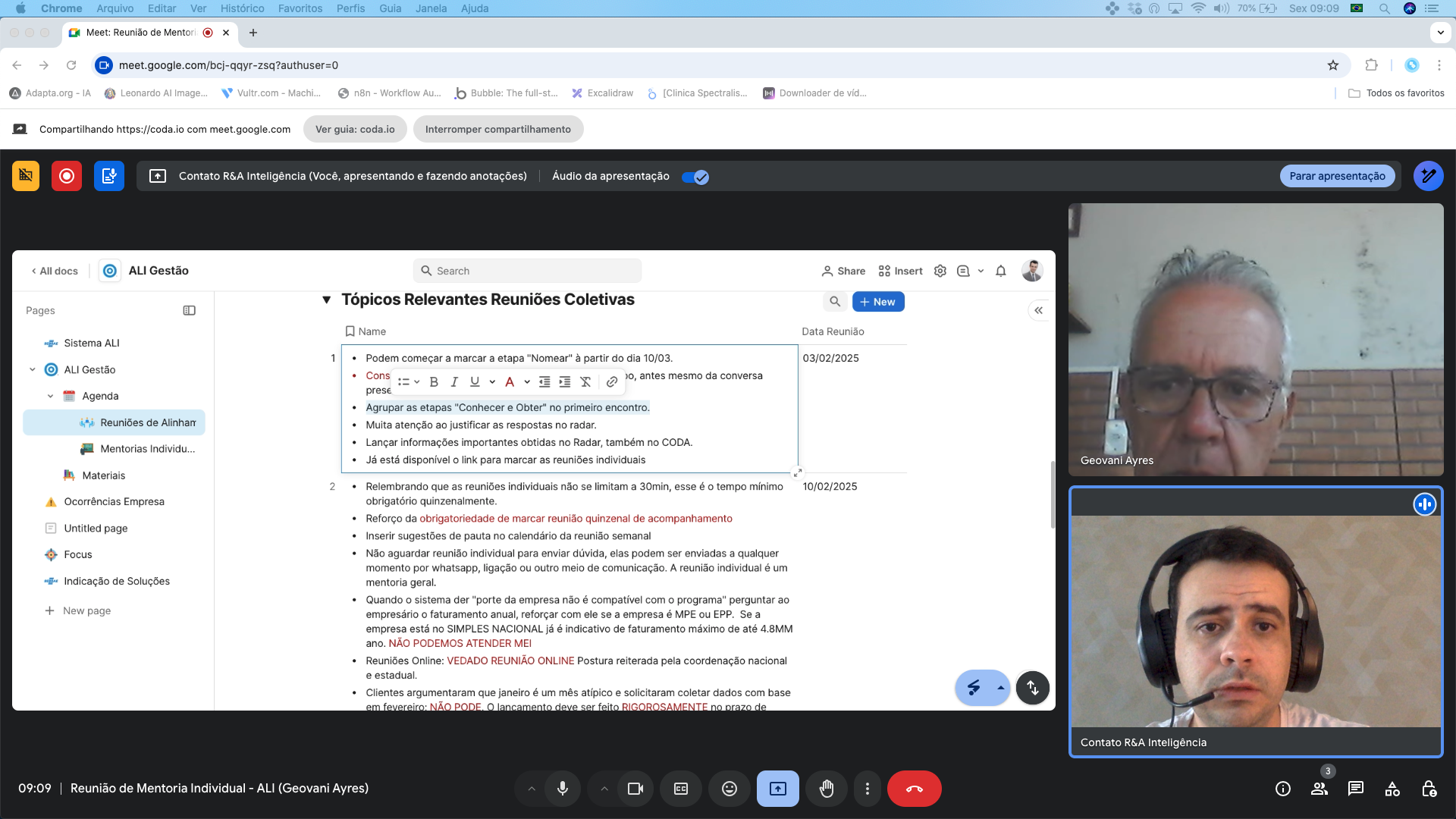
Task: Apply strikethrough clear formatting icon
Action: click(x=585, y=382)
